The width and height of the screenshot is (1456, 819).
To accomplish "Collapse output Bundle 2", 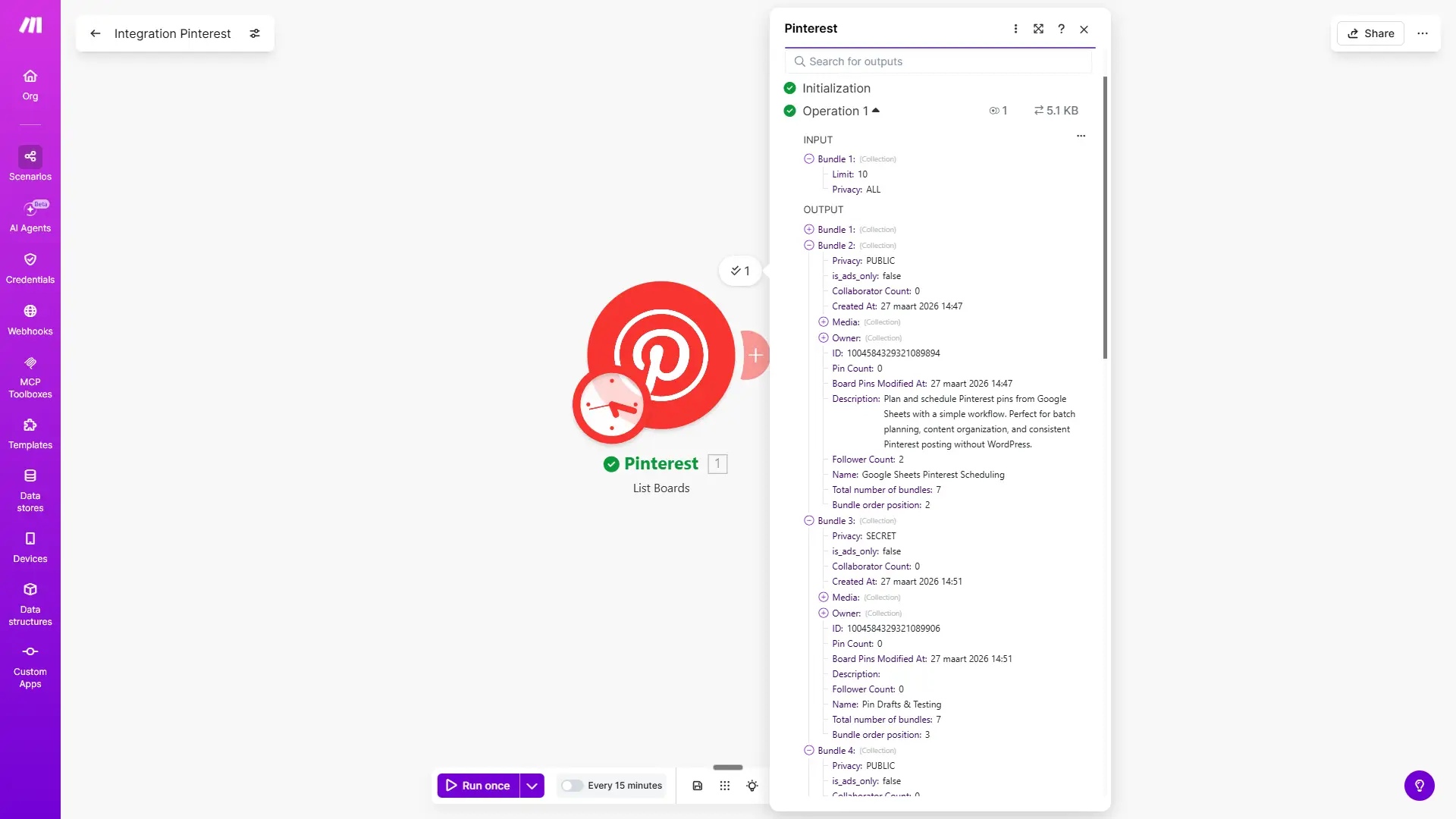I will point(809,246).
